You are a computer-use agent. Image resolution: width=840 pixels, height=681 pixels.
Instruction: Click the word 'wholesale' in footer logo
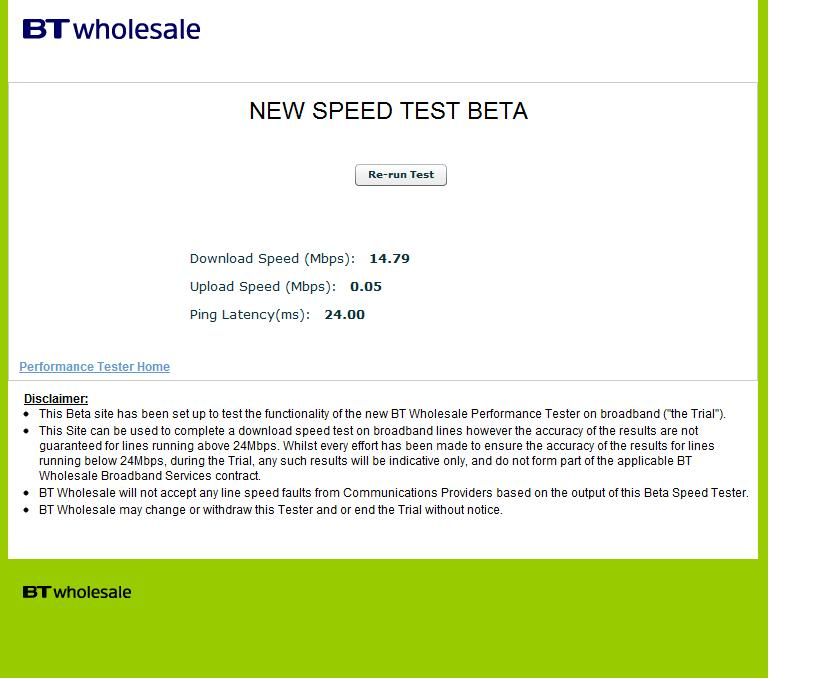tap(92, 592)
